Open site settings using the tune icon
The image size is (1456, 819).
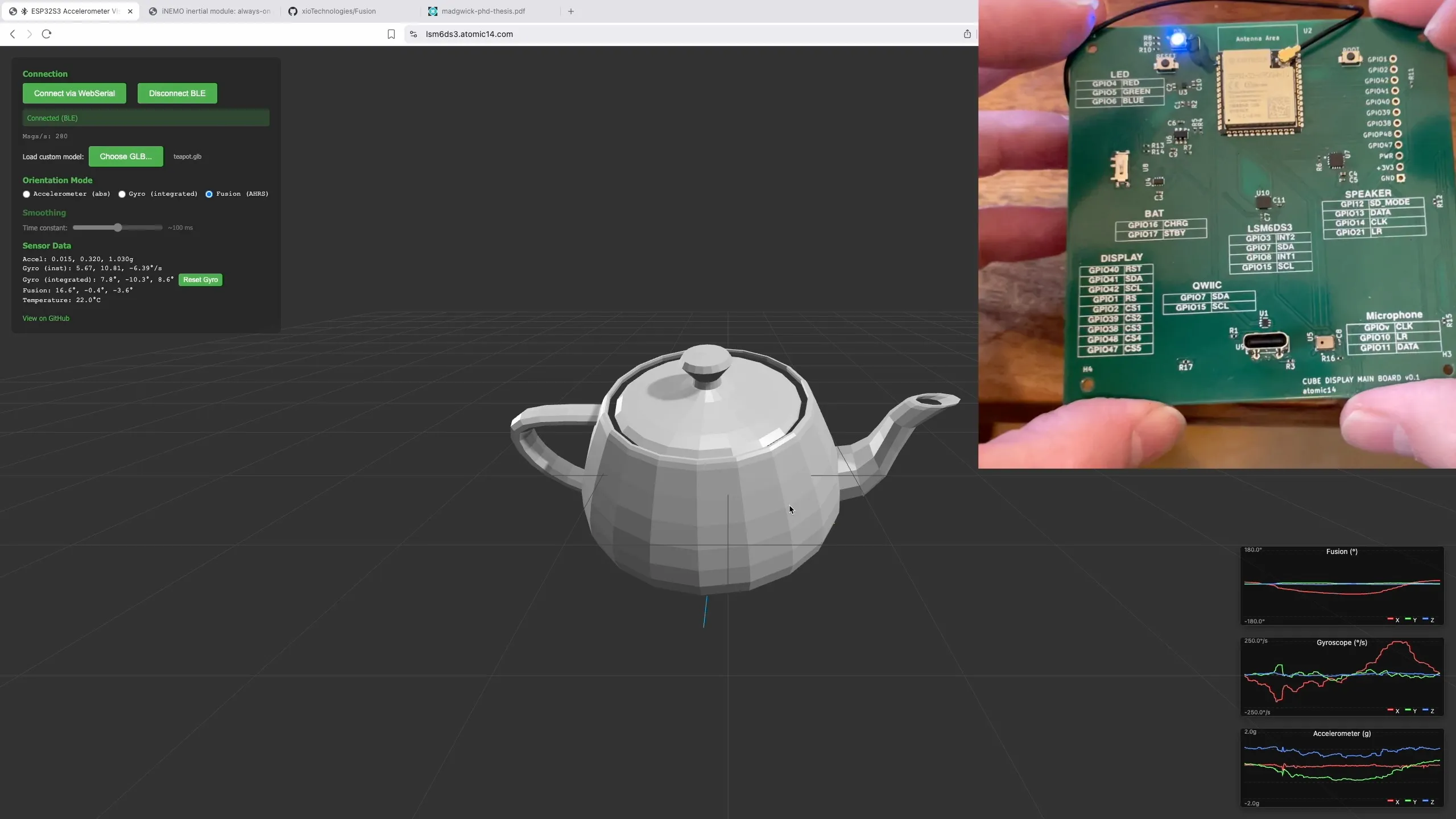tap(412, 34)
